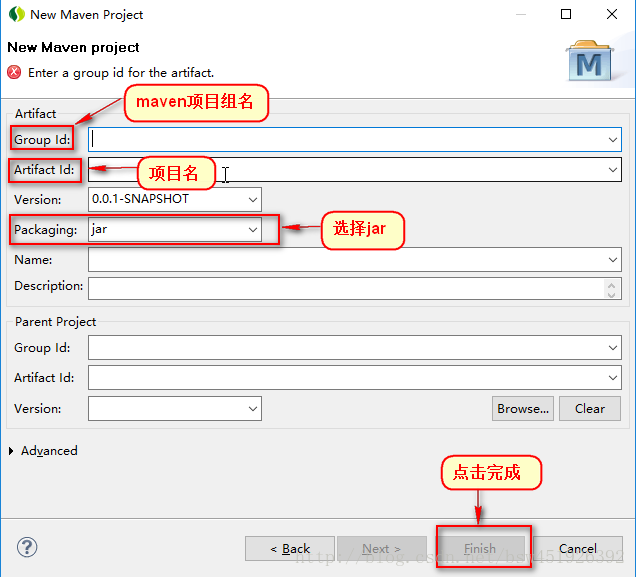Image resolution: width=636 pixels, height=577 pixels.
Task: Click the red error icon beside message
Action: (x=14, y=73)
